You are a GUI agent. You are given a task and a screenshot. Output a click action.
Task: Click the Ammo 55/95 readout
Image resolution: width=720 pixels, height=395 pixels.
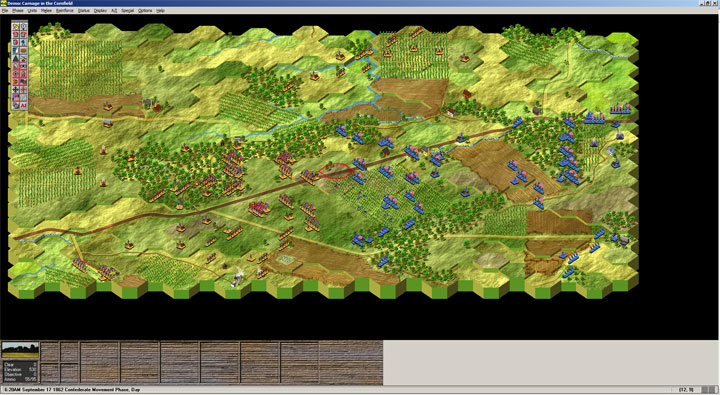(20, 379)
